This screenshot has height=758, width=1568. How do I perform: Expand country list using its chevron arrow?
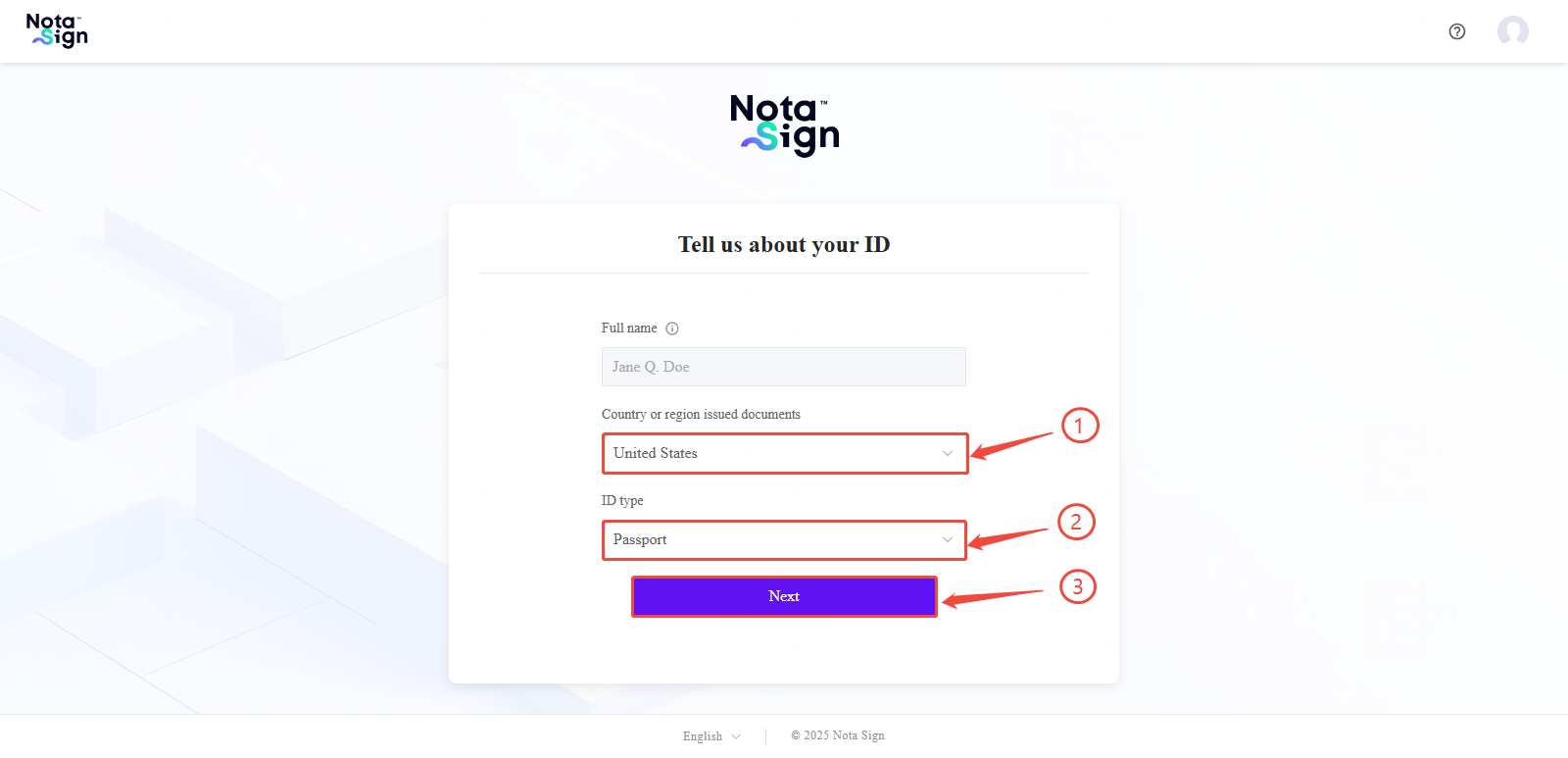[948, 453]
